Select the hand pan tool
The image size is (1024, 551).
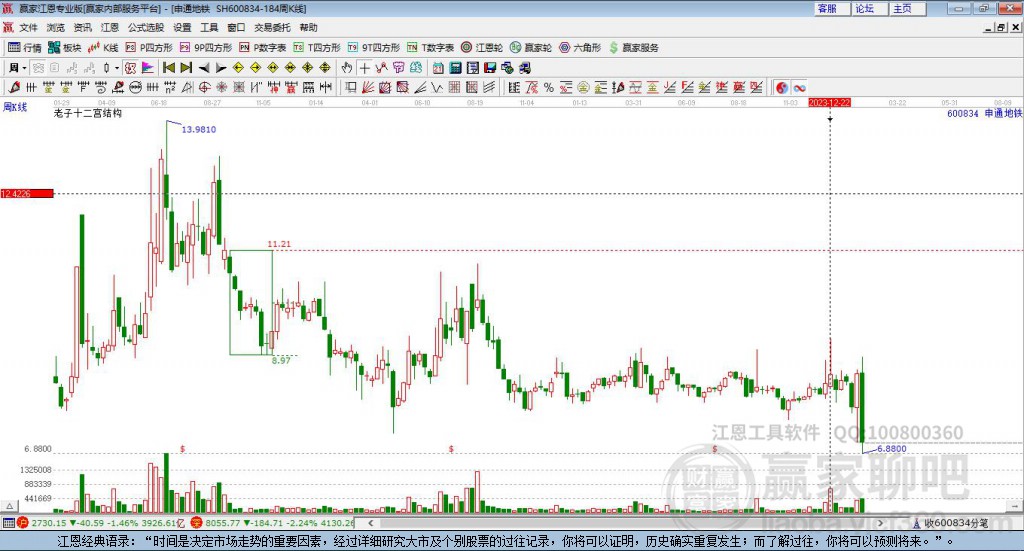pos(347,68)
